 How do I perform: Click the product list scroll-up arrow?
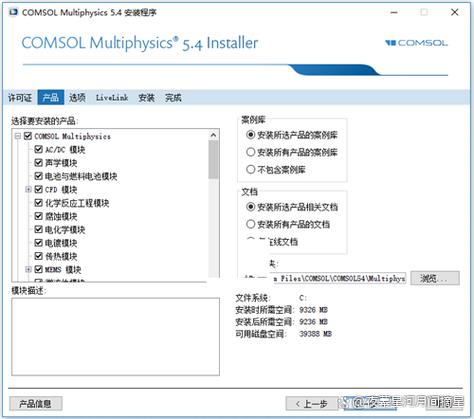click(213, 135)
